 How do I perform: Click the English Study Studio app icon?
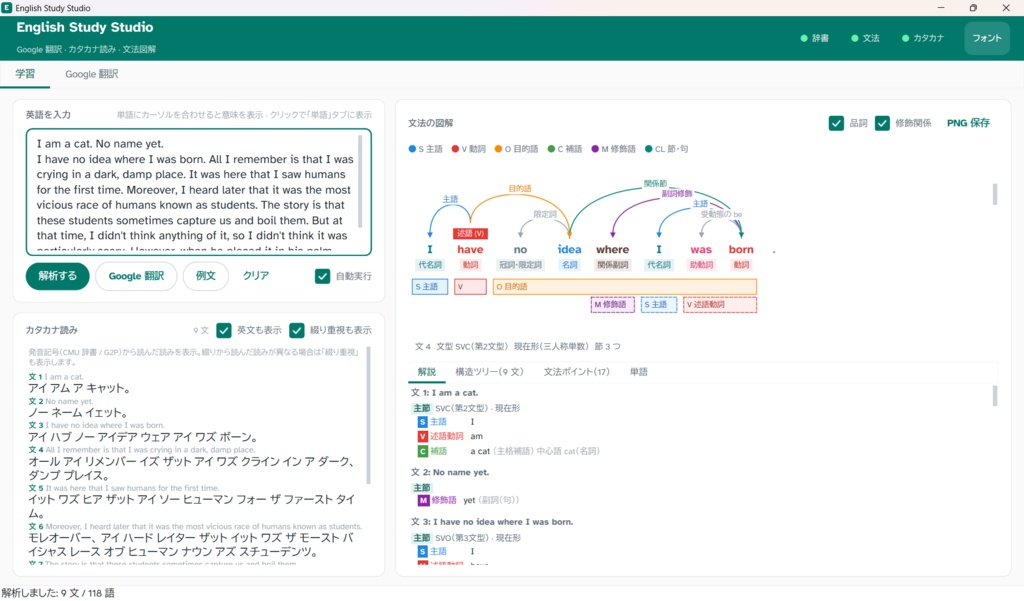(7, 8)
